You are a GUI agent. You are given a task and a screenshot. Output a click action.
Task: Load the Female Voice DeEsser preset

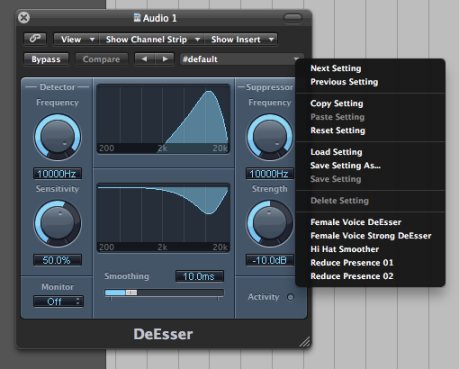click(356, 222)
